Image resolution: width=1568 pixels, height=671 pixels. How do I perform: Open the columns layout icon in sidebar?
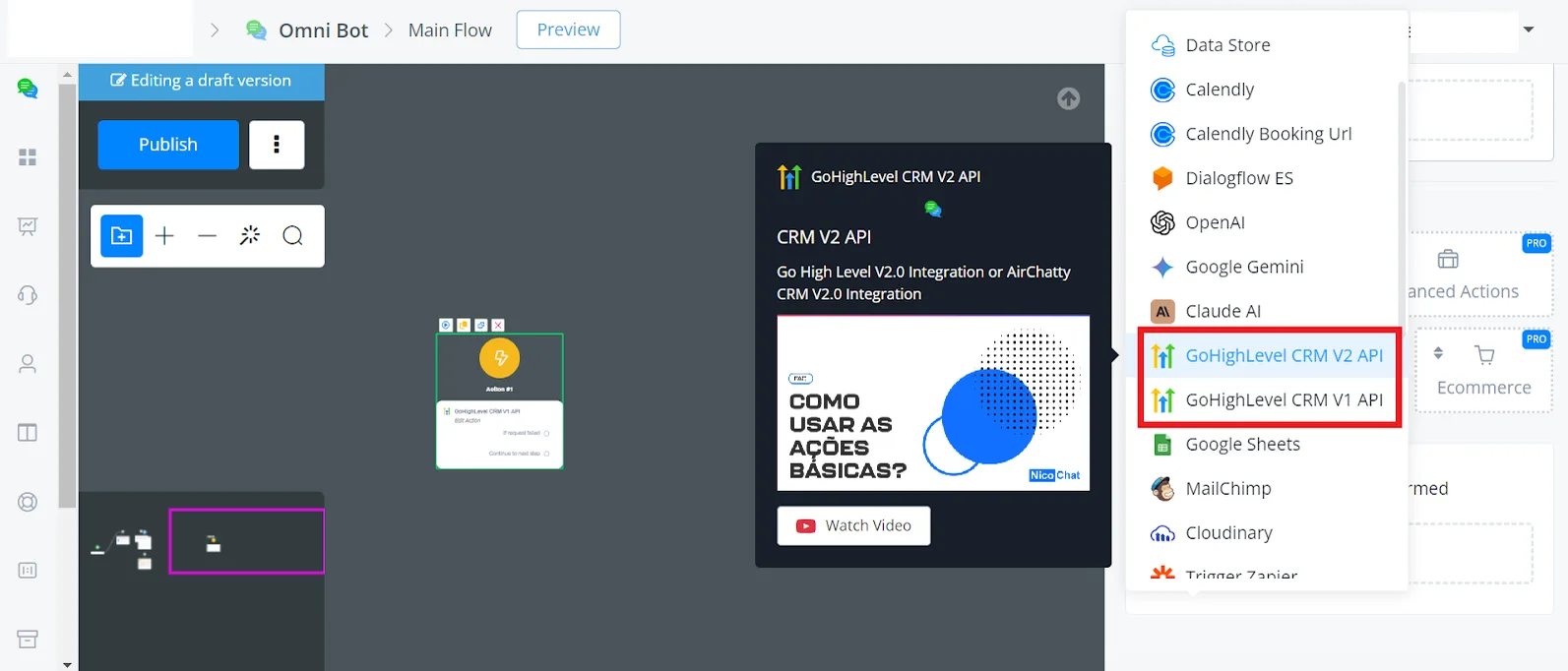click(28, 433)
